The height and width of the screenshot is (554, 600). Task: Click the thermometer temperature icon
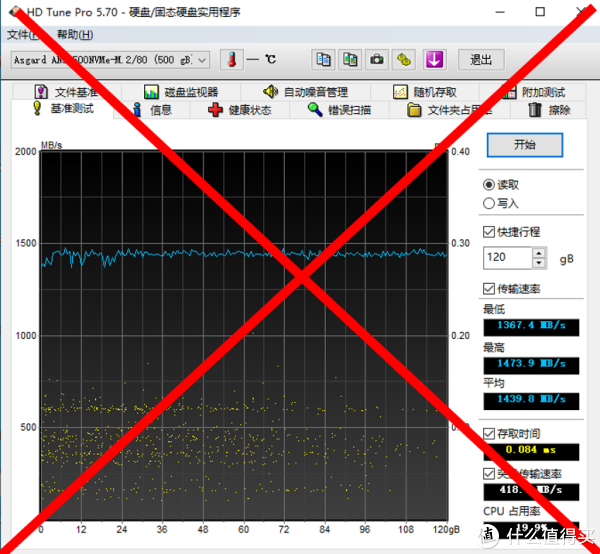232,60
